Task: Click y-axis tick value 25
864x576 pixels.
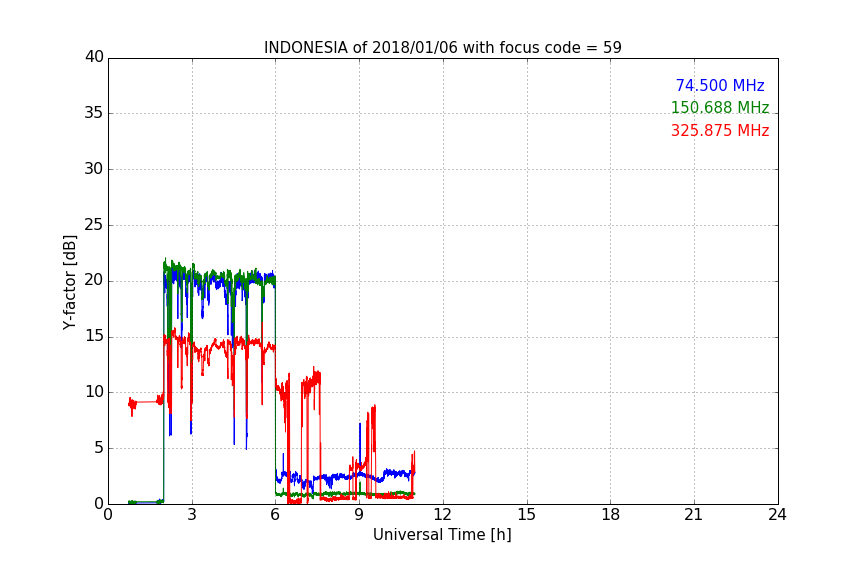Action: click(94, 224)
